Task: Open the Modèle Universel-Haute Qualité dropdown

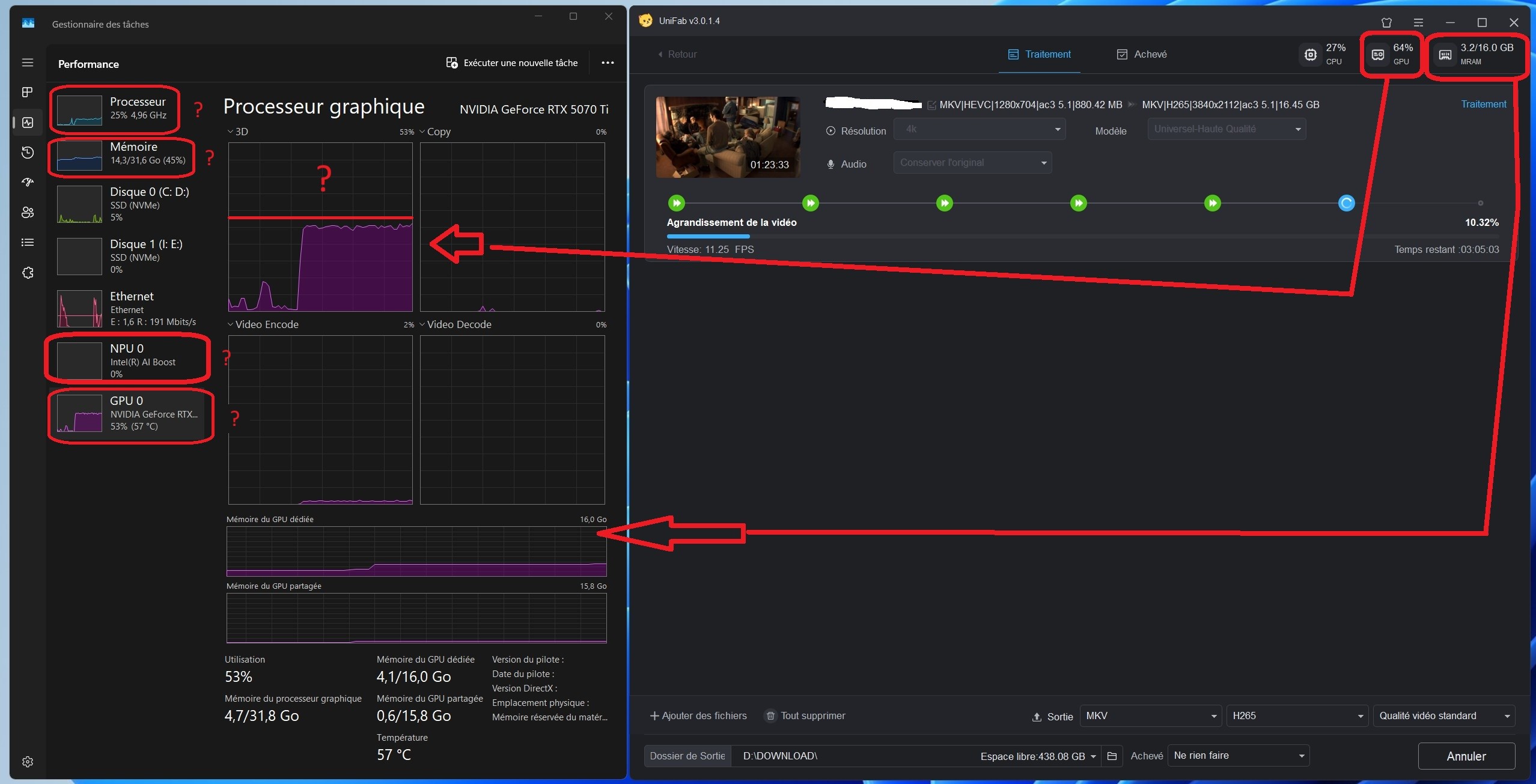Action: click(1227, 129)
